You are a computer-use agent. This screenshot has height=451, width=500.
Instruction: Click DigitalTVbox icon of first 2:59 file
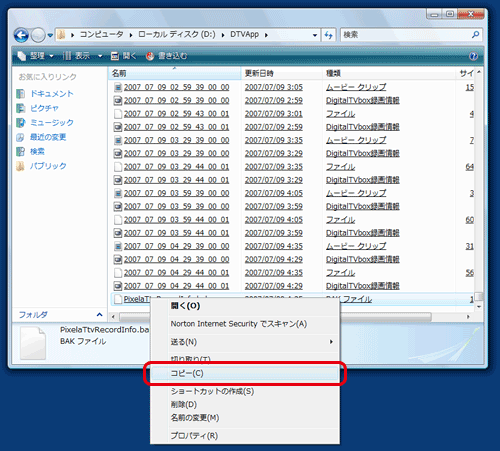pyautogui.click(x=118, y=100)
